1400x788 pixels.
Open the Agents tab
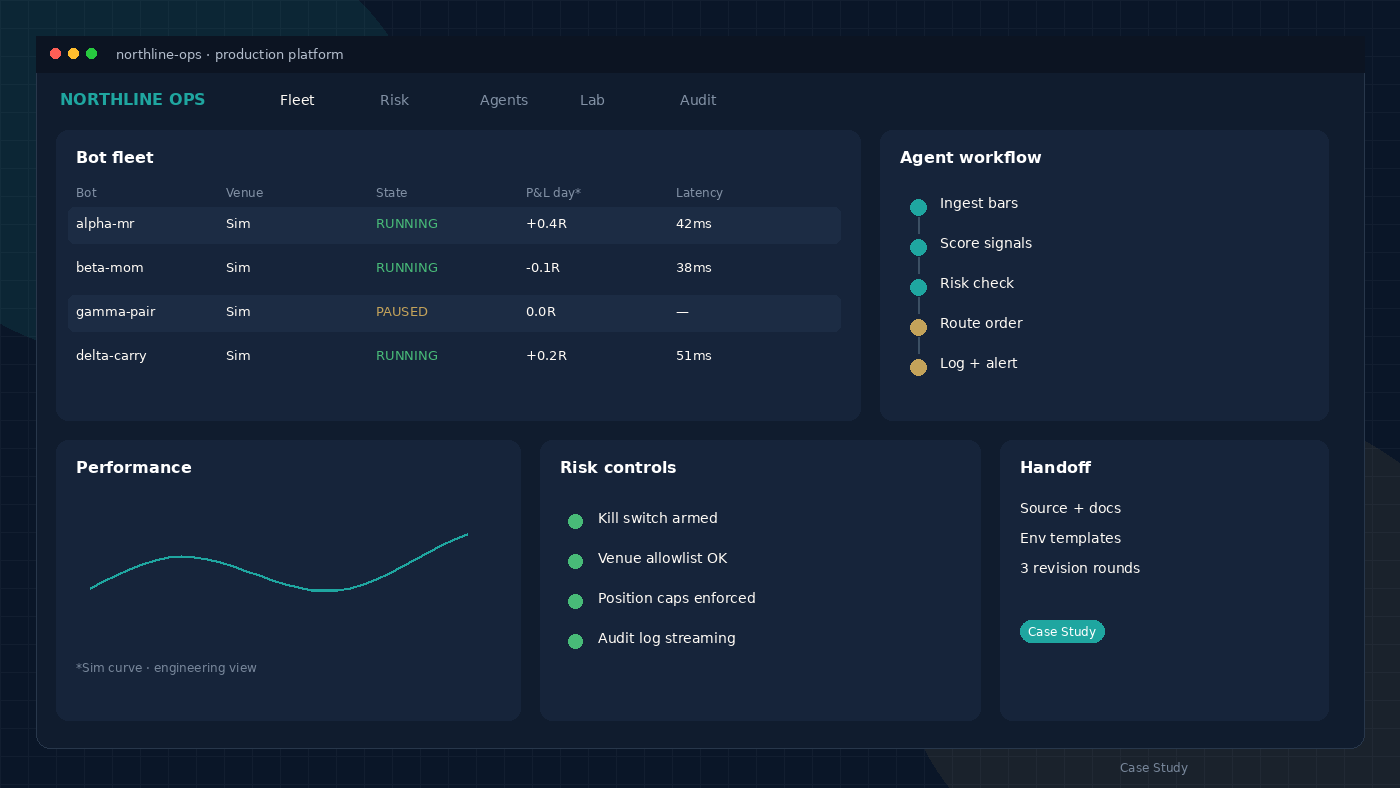pyautogui.click(x=504, y=100)
